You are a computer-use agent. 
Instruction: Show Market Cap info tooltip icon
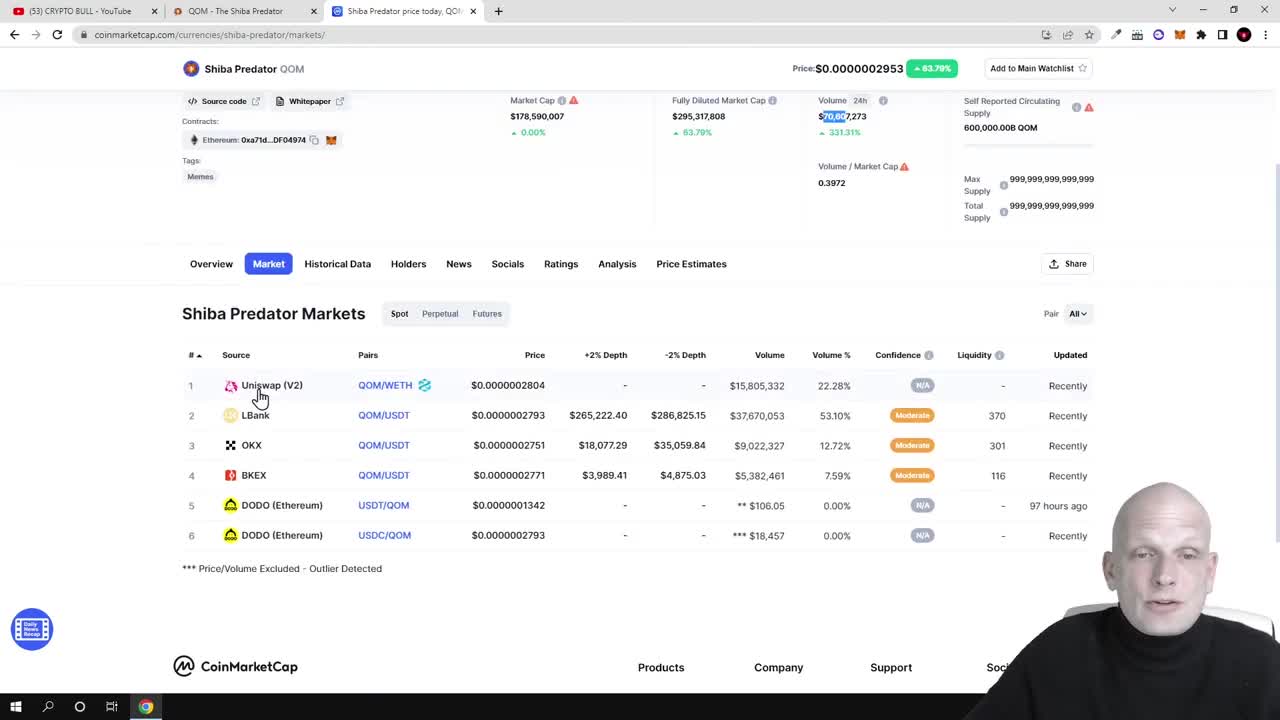[x=562, y=101]
